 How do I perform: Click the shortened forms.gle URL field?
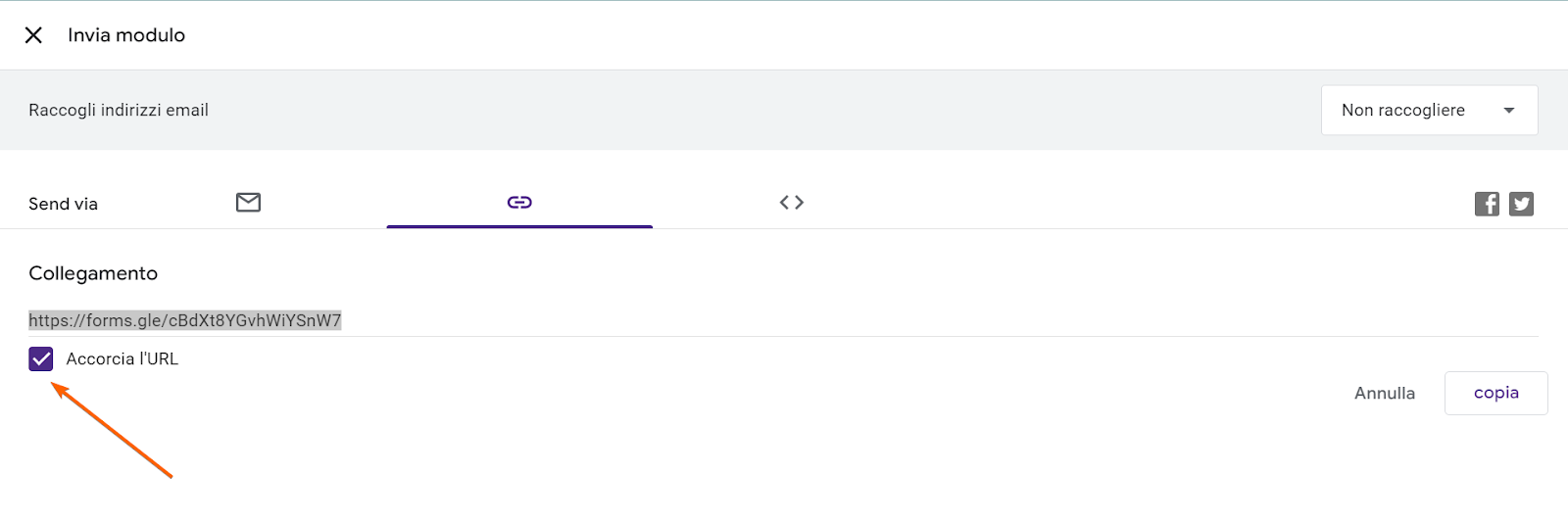click(x=185, y=320)
